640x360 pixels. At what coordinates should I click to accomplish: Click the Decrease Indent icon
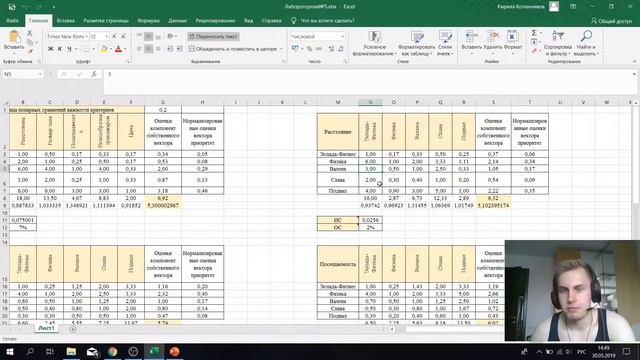coord(170,49)
